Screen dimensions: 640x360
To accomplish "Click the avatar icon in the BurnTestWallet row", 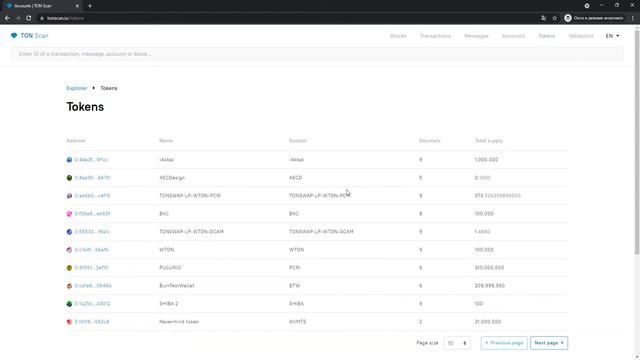I will coord(69,286).
